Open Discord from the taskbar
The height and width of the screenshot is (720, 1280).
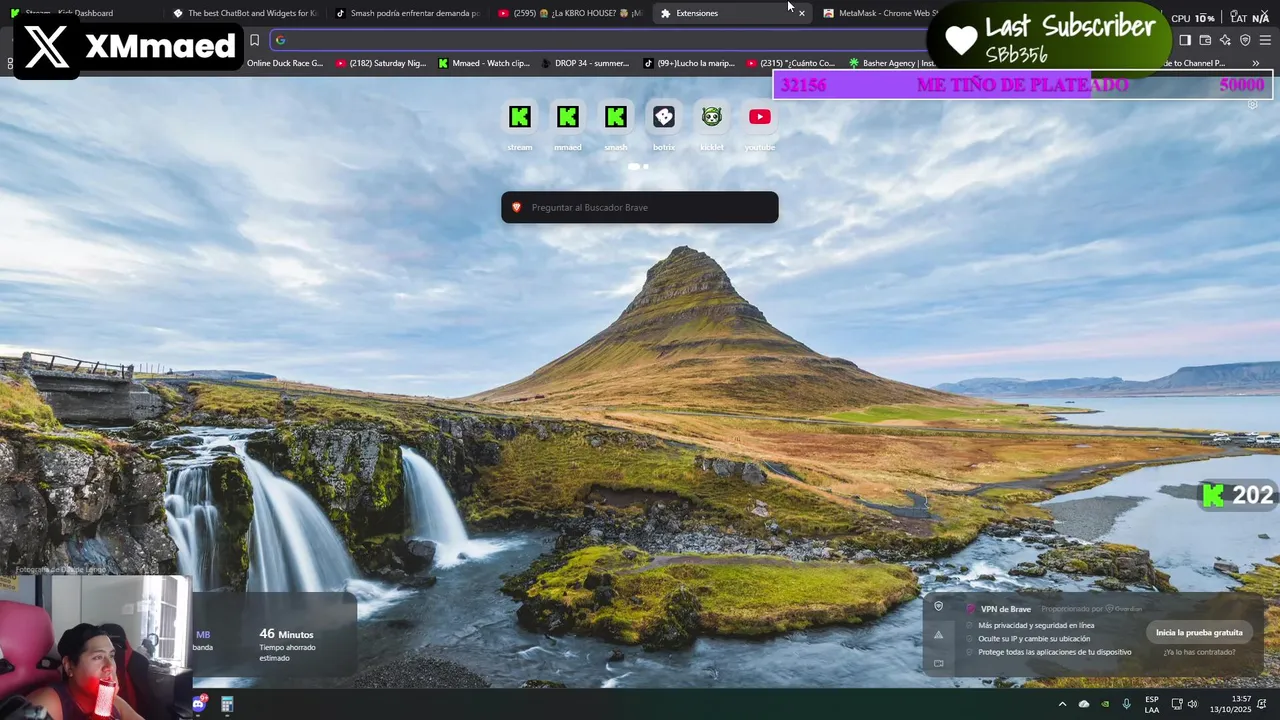tap(198, 704)
